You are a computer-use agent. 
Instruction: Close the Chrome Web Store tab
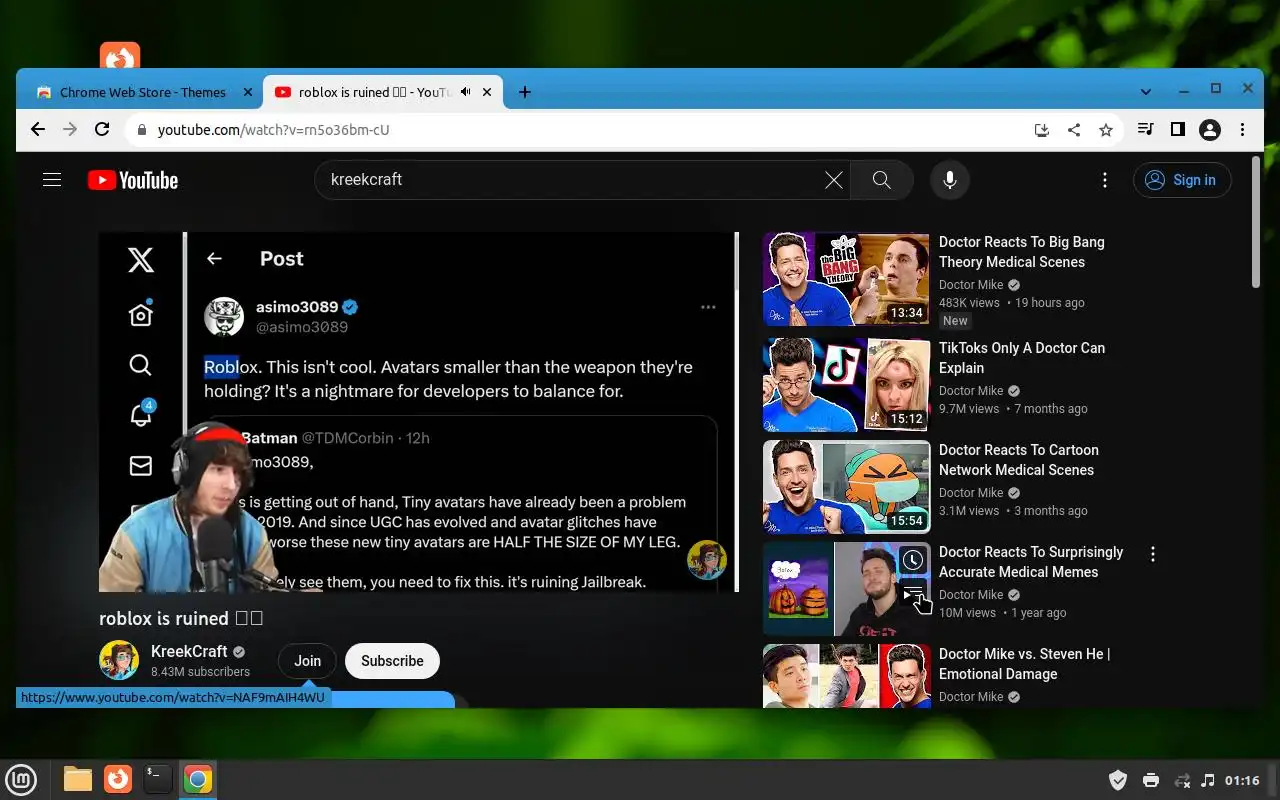coord(248,92)
